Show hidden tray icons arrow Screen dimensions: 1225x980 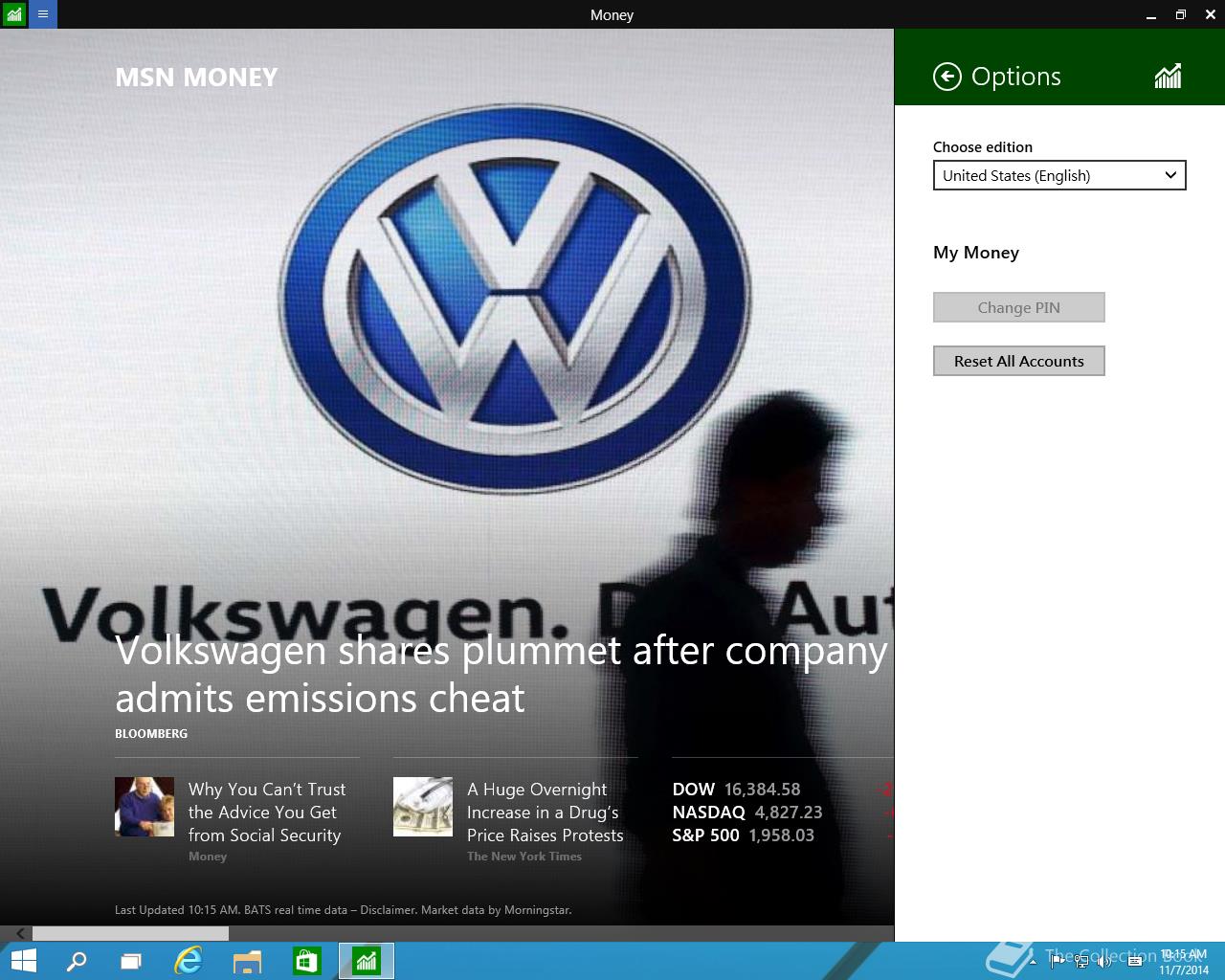[1033, 961]
